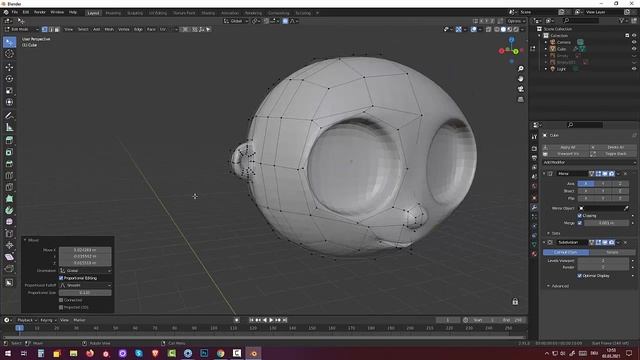Toggle Proportional Editing checkbox in Move panel

(x=61, y=278)
